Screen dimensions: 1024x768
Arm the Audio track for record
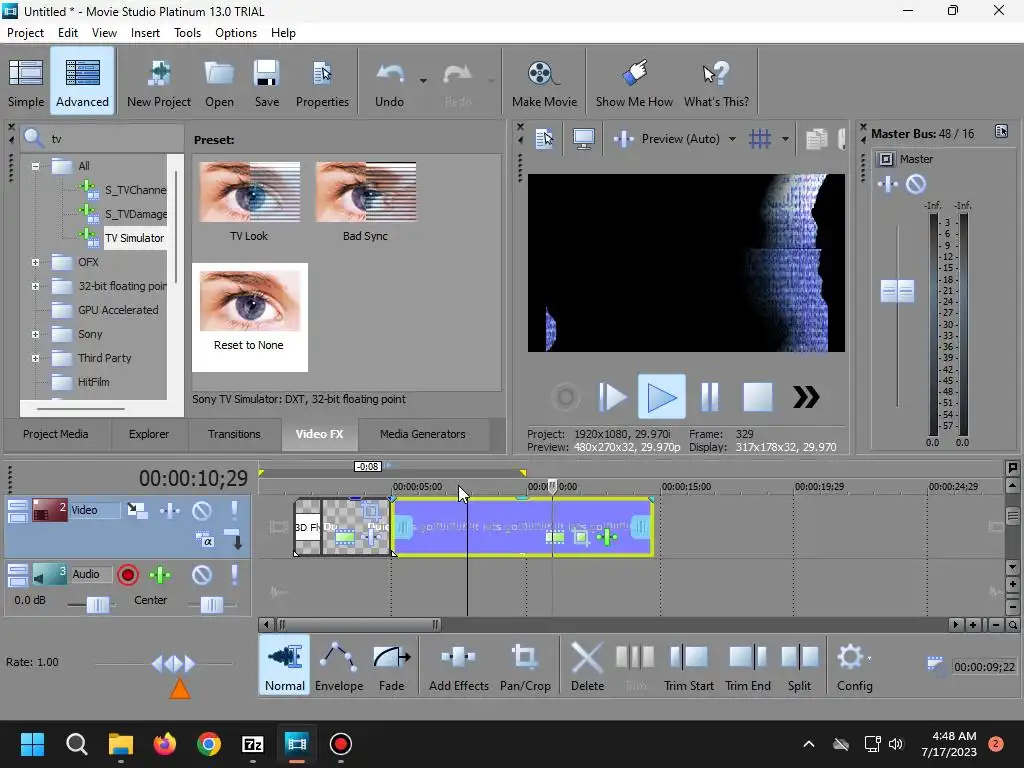click(x=128, y=575)
